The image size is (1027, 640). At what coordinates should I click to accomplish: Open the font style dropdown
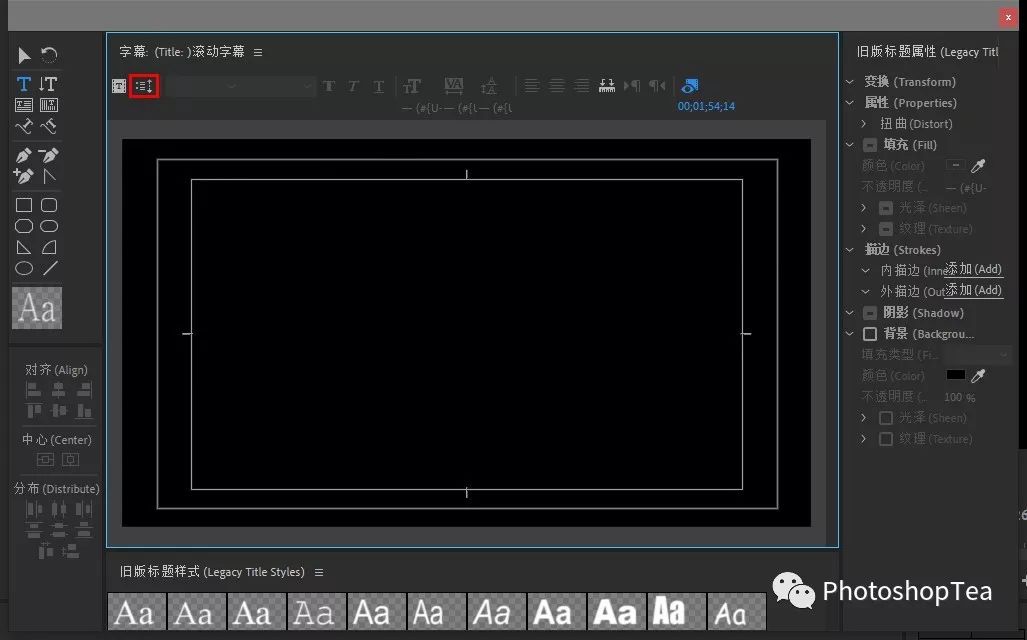278,86
